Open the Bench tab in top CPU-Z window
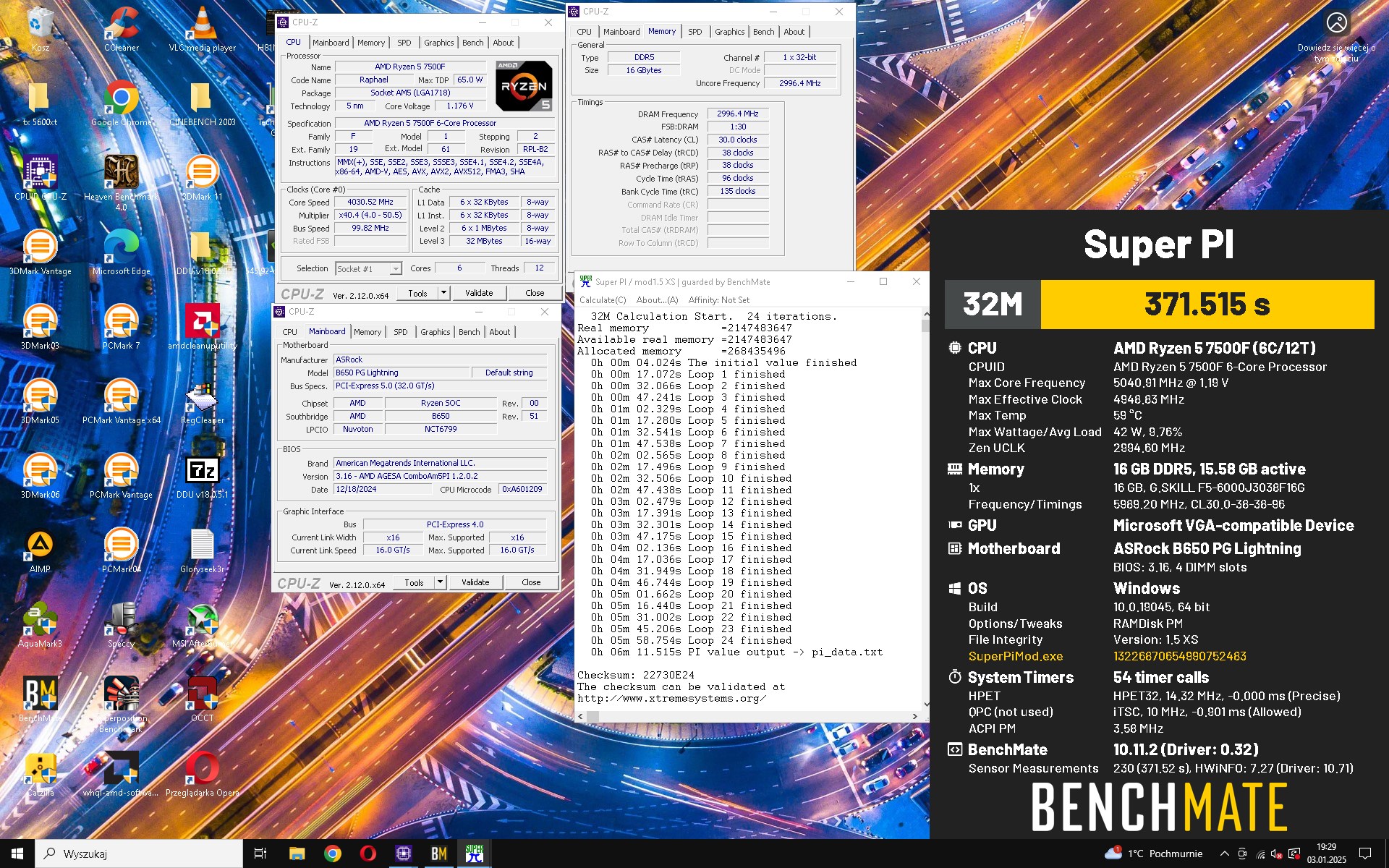 472,43
